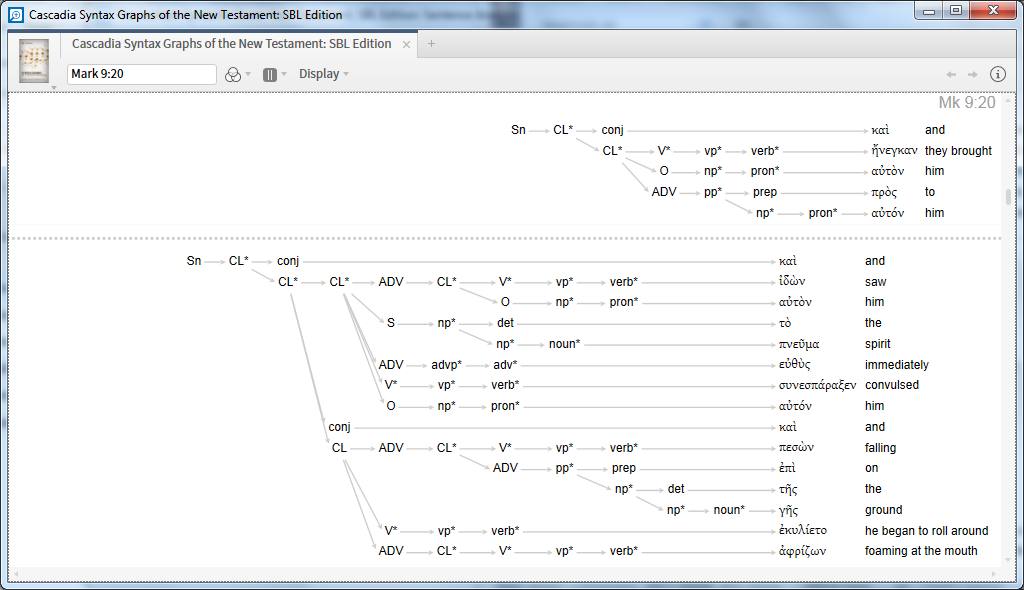
Task: Click Greek word ἐκυλίετο
Action: (803, 530)
